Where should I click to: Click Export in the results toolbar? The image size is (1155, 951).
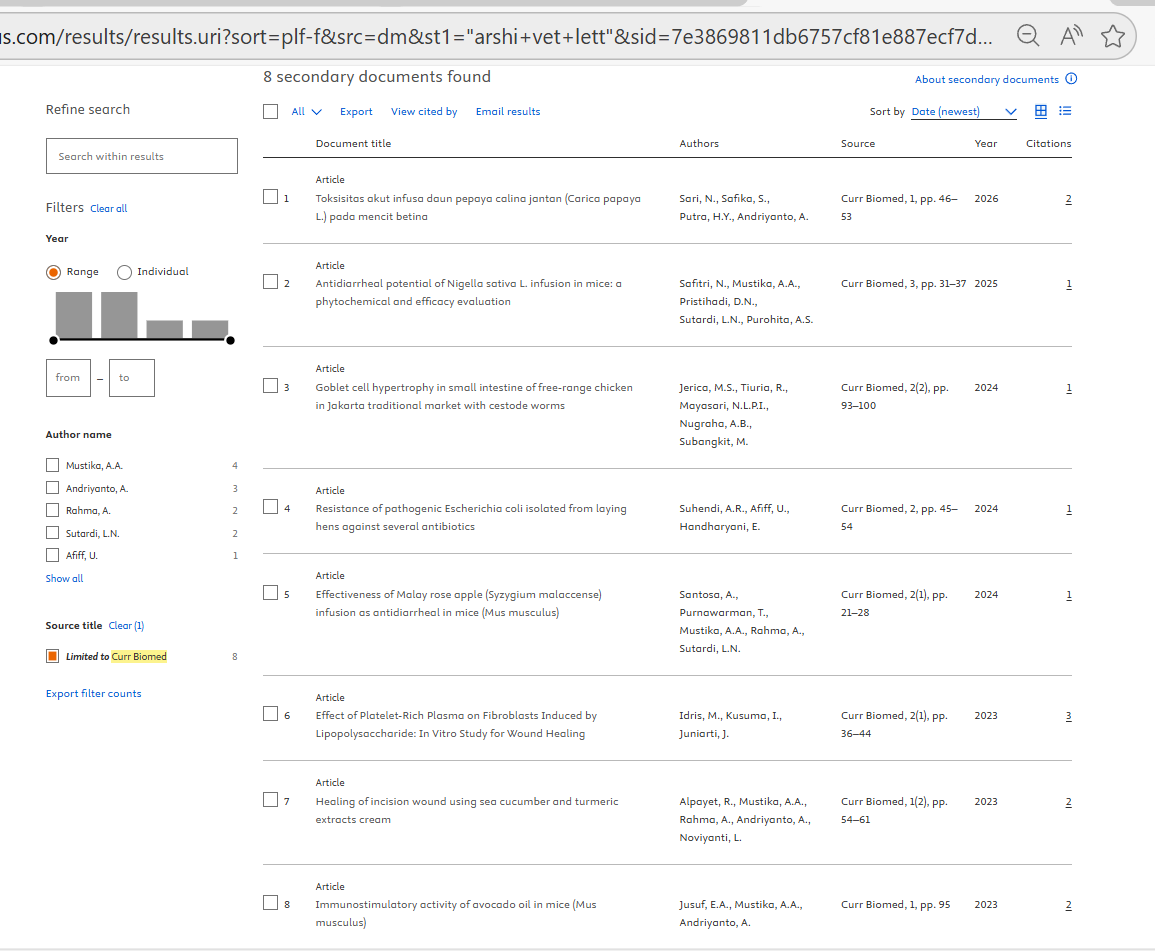click(355, 112)
